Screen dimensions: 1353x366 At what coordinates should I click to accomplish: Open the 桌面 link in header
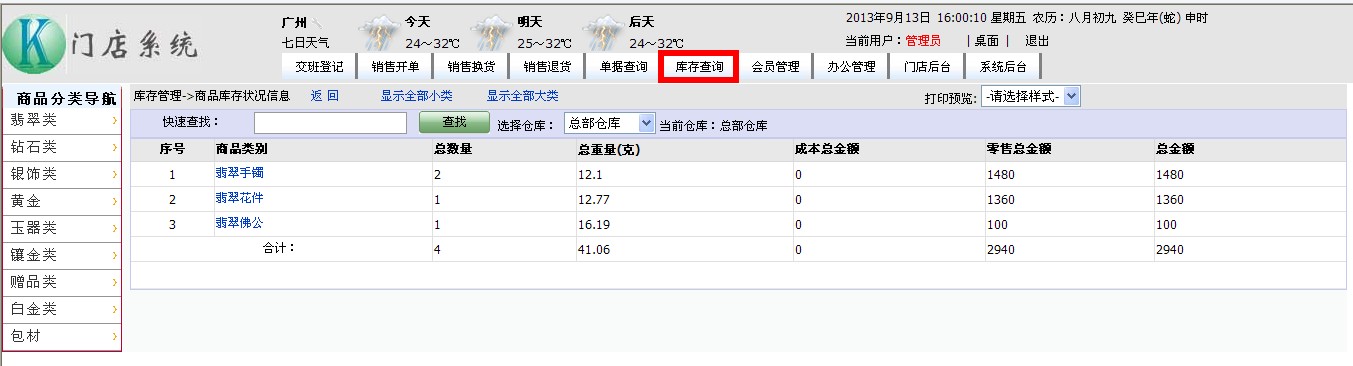click(x=987, y=41)
